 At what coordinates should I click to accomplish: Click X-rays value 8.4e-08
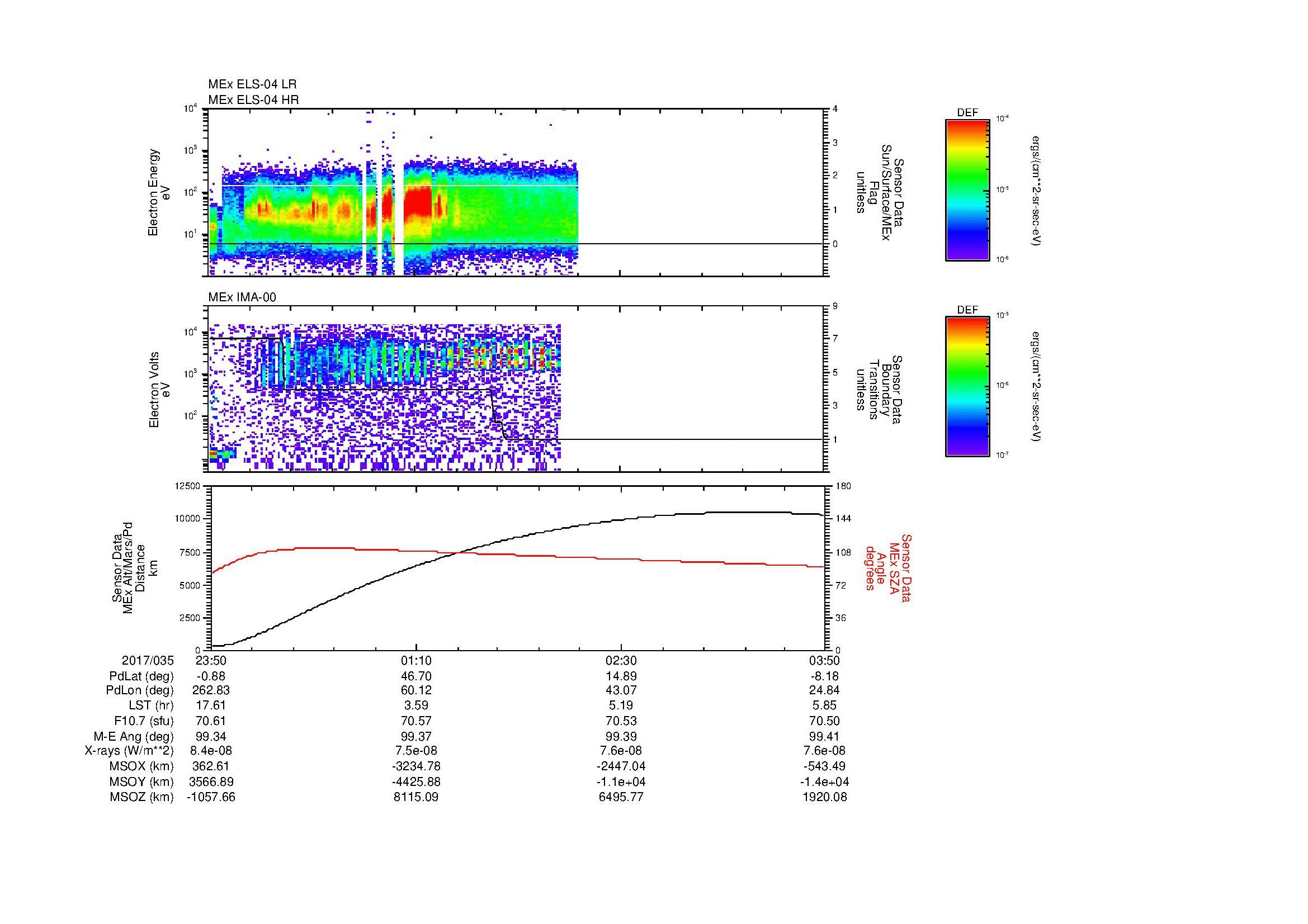coord(211,751)
